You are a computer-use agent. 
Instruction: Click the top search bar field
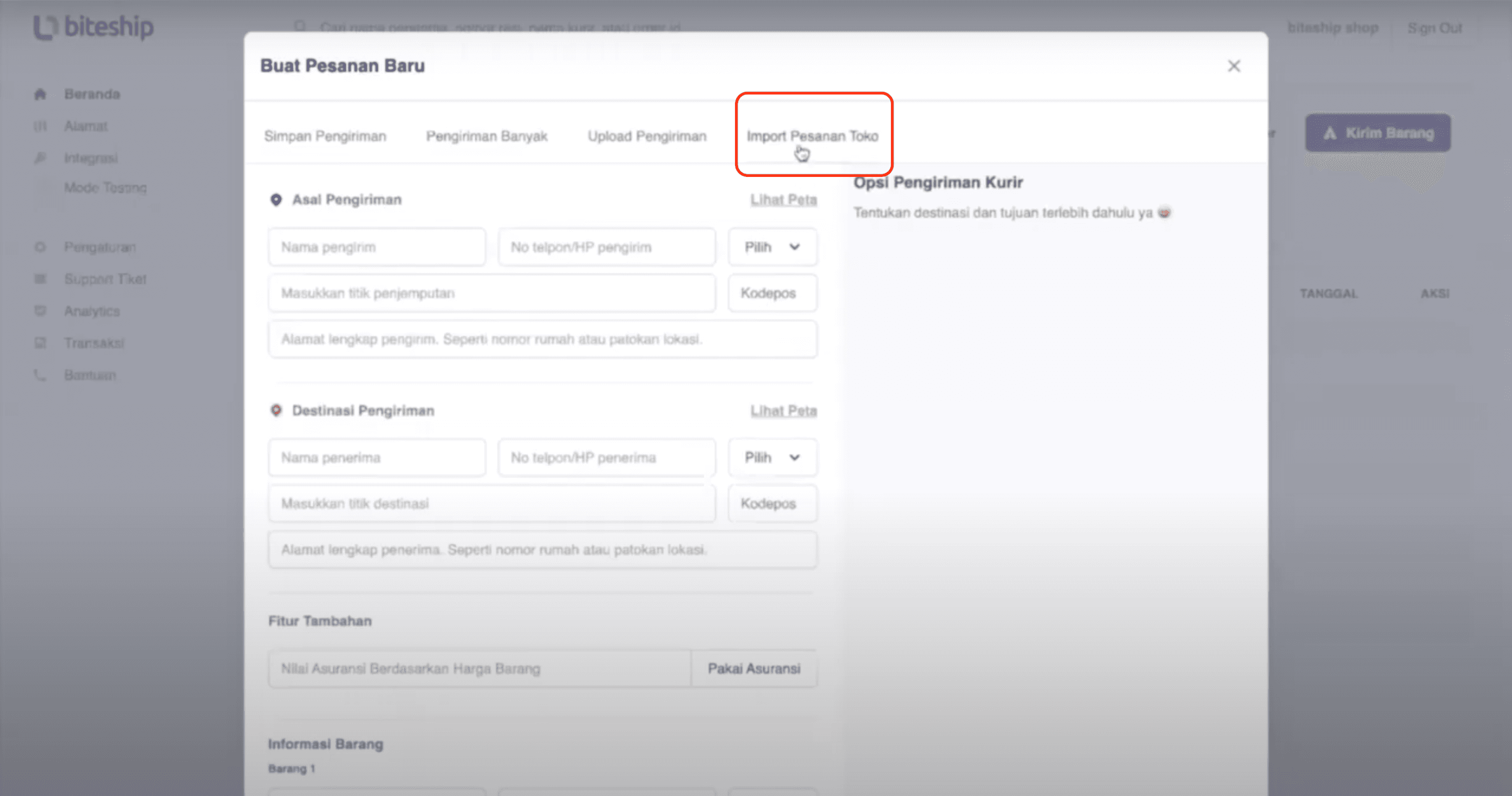(500, 27)
